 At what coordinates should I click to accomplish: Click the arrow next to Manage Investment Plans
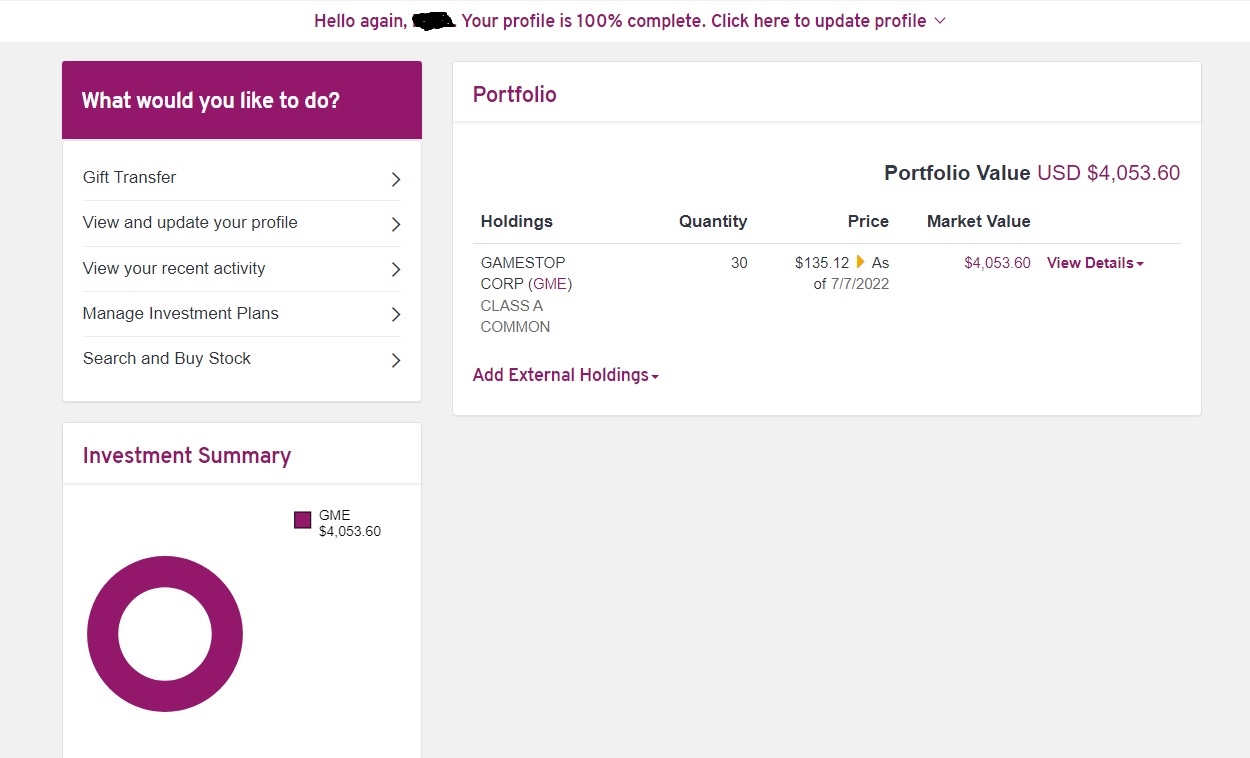click(x=396, y=314)
